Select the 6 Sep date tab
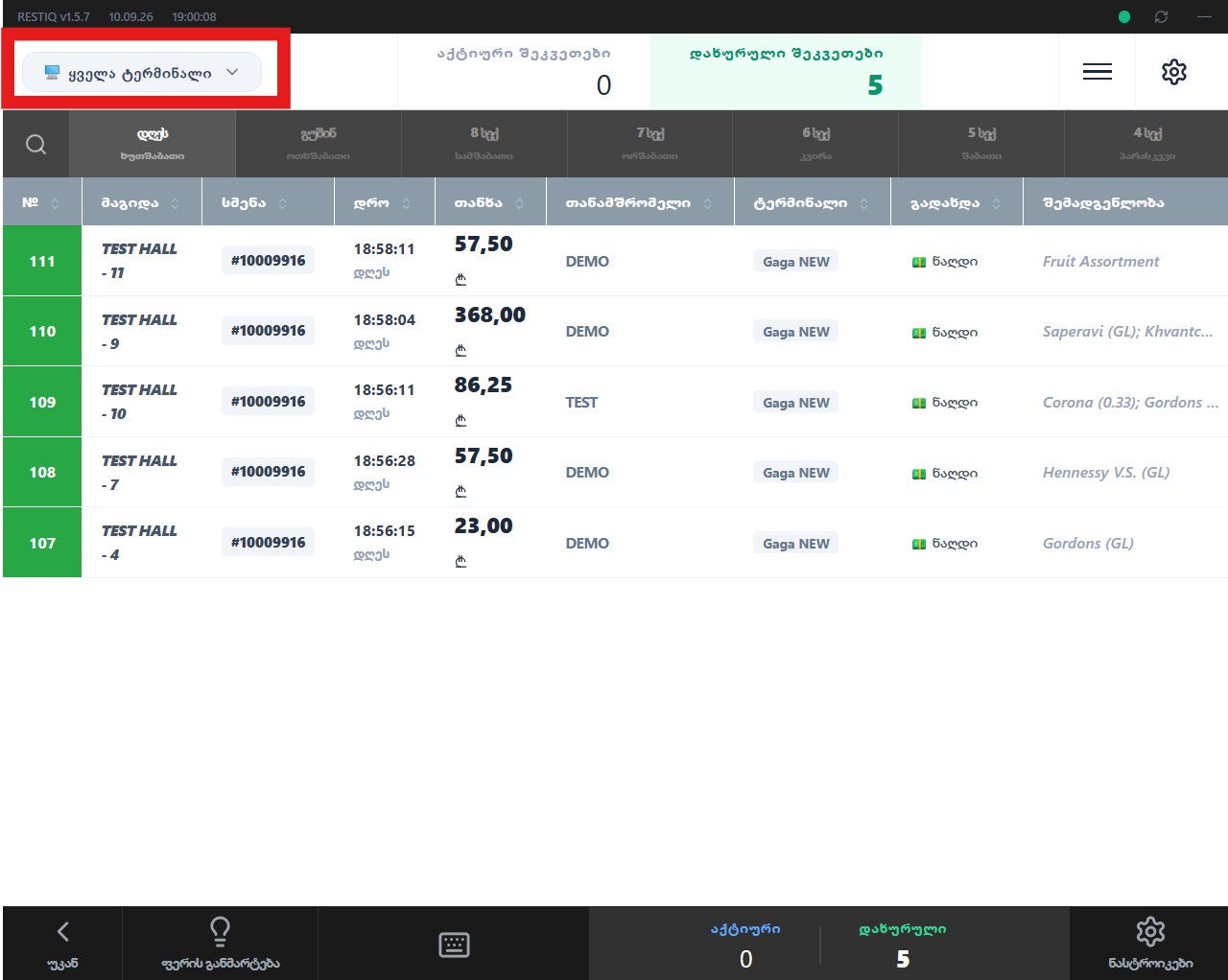1228x980 pixels. tap(815, 144)
